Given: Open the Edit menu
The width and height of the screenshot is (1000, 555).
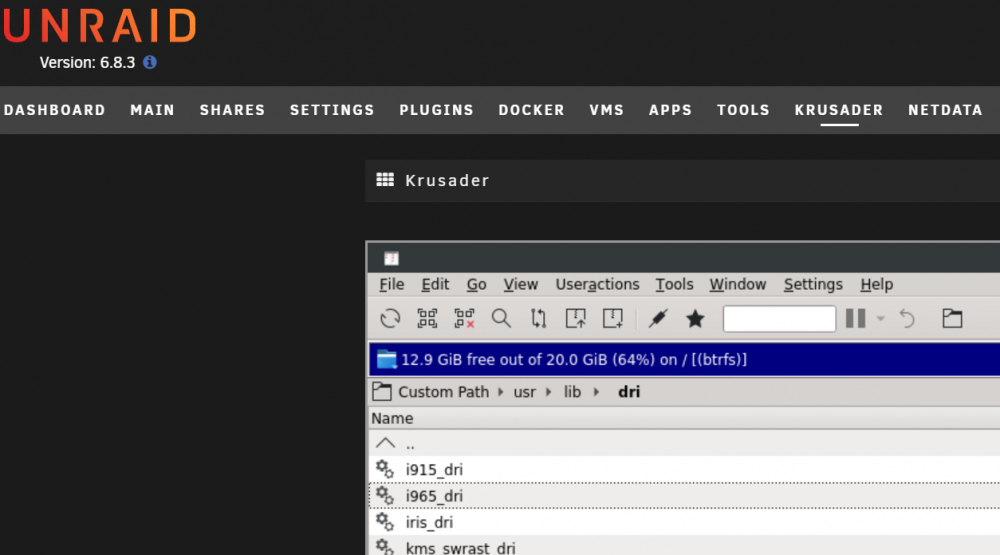Looking at the screenshot, I should [435, 285].
